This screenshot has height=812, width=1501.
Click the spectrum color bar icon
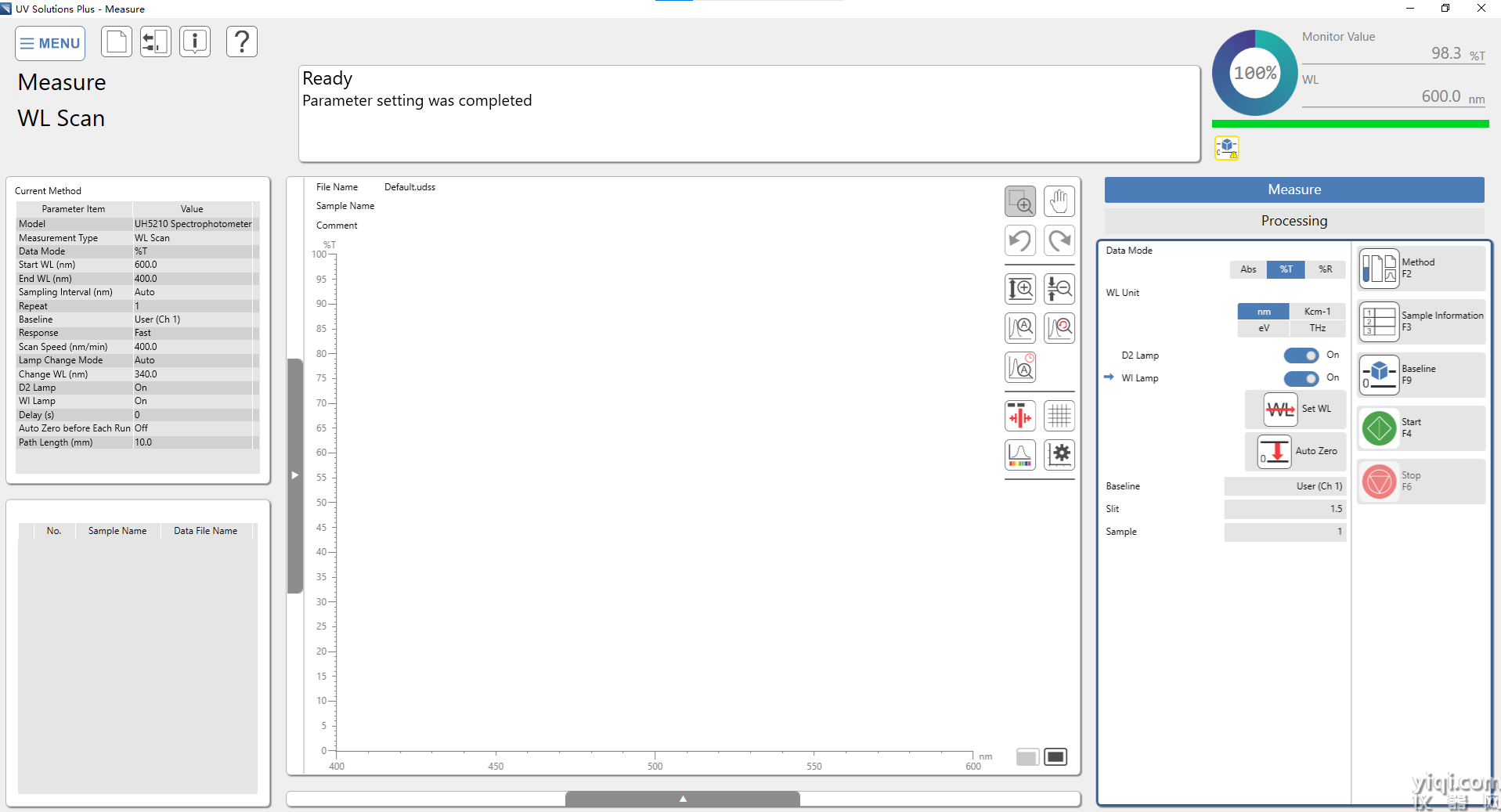pyautogui.click(x=1020, y=455)
